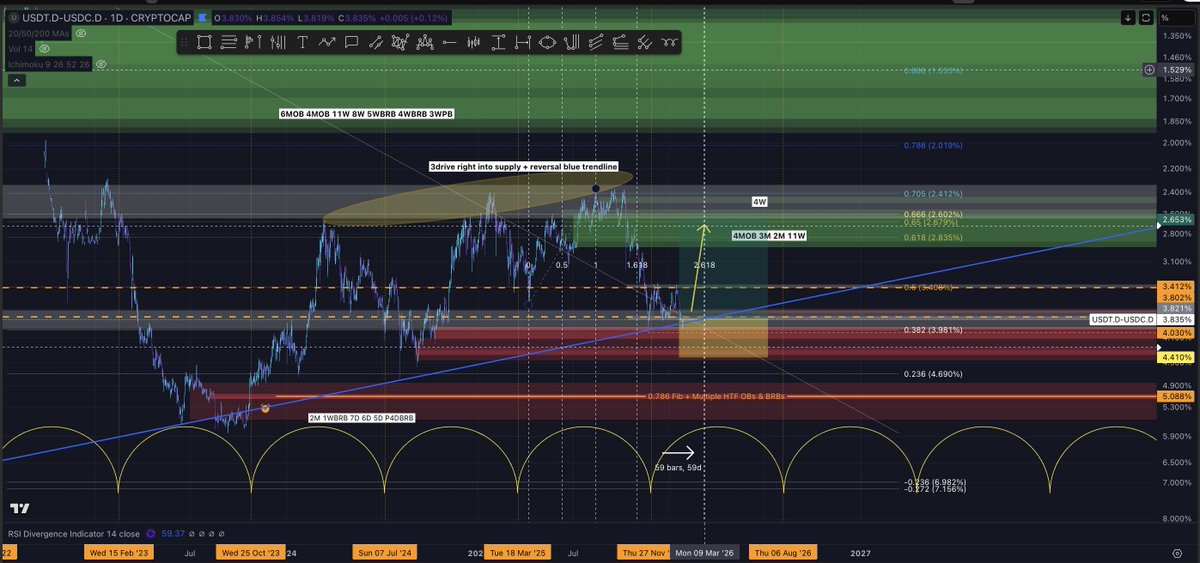Select the cyclic arcs tool in toolbar
1200x563 pixels.
coord(670,42)
